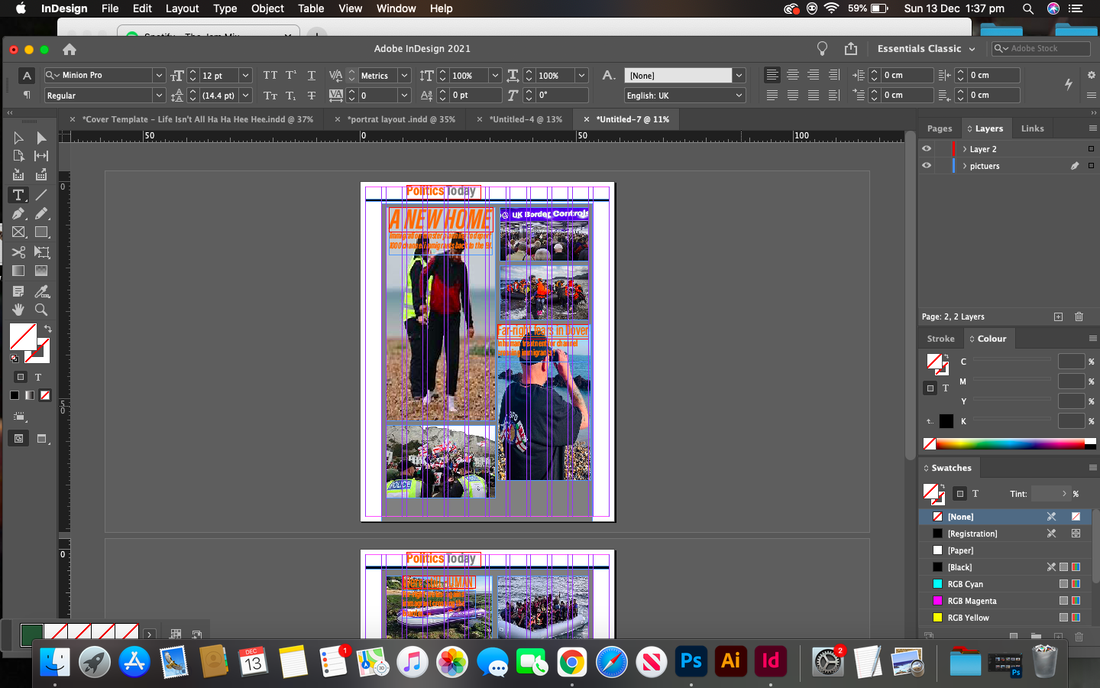Image resolution: width=1100 pixels, height=688 pixels.
Task: Align text center in control bar
Action: [x=793, y=74]
